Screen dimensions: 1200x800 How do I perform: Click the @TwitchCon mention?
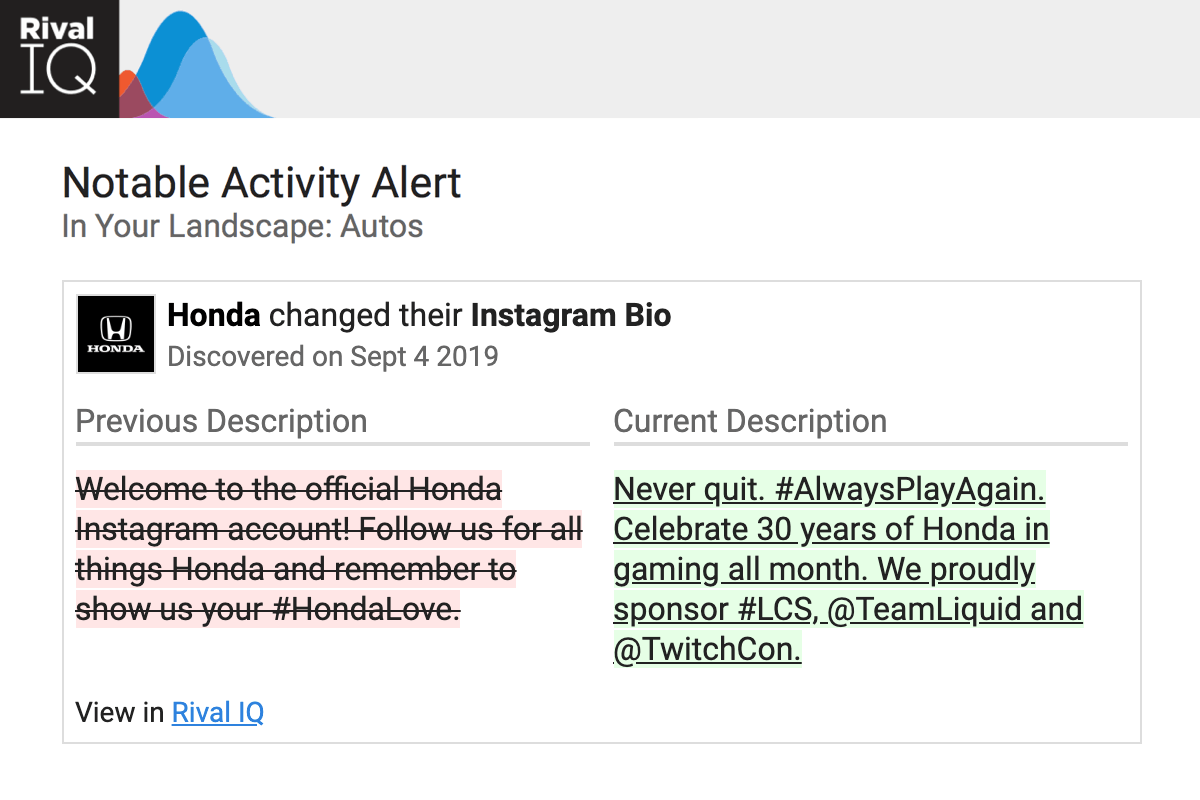(707, 650)
